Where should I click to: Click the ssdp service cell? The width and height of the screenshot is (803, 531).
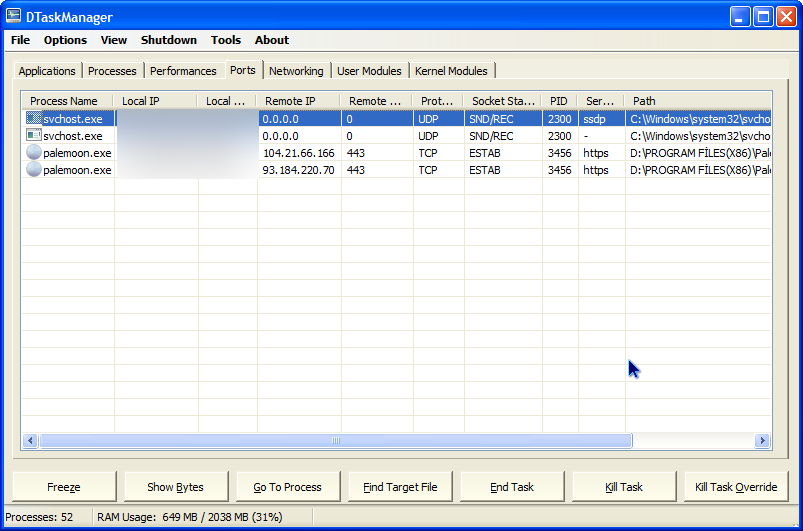(x=595, y=119)
